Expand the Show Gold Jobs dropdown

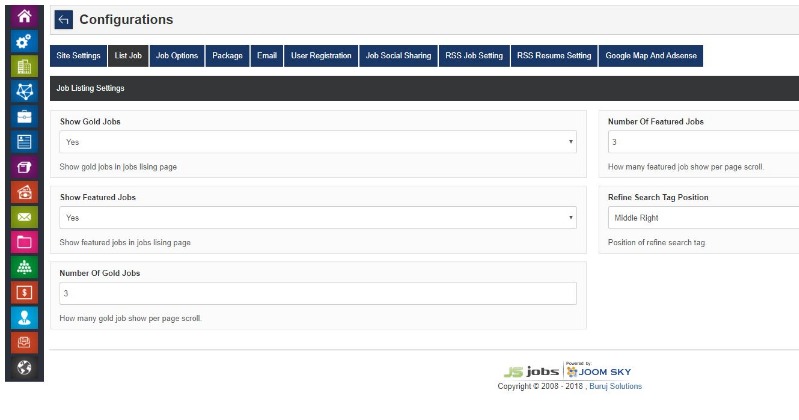pos(317,142)
